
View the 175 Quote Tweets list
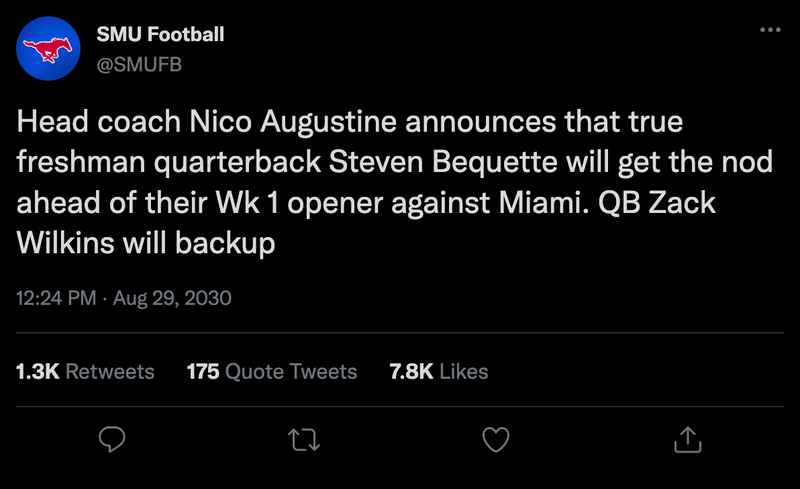pos(272,372)
